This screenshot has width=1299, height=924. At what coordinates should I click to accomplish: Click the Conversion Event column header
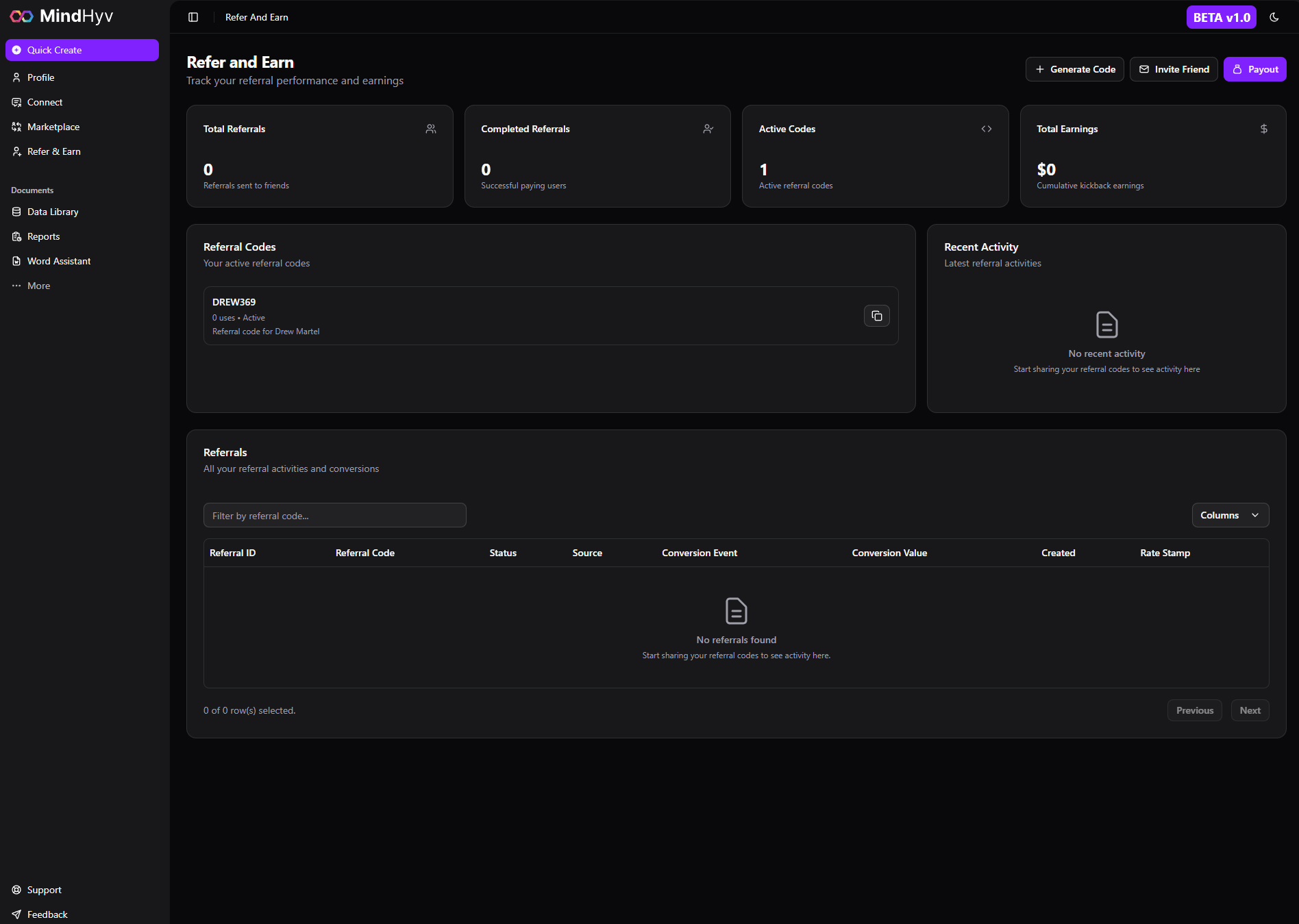(x=700, y=553)
